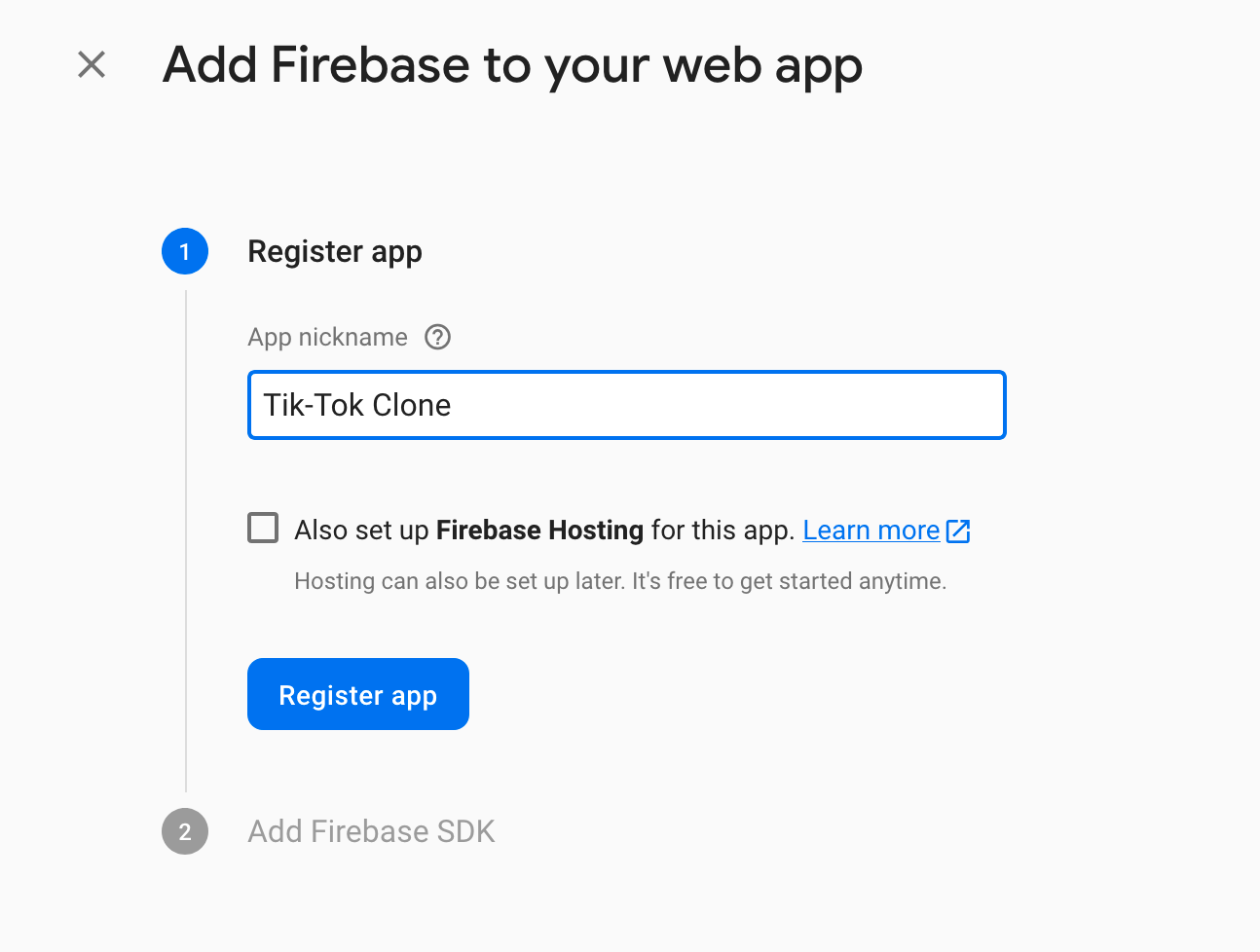The image size is (1260, 952).
Task: Close the Add Firebase dialog with the X
Action: point(91,64)
